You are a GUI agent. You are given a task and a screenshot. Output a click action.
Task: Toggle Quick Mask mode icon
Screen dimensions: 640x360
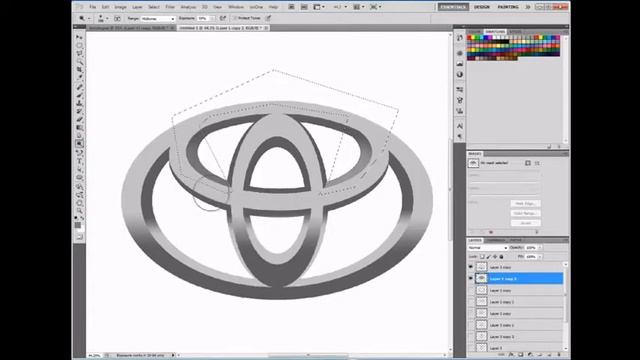[x=79, y=237]
